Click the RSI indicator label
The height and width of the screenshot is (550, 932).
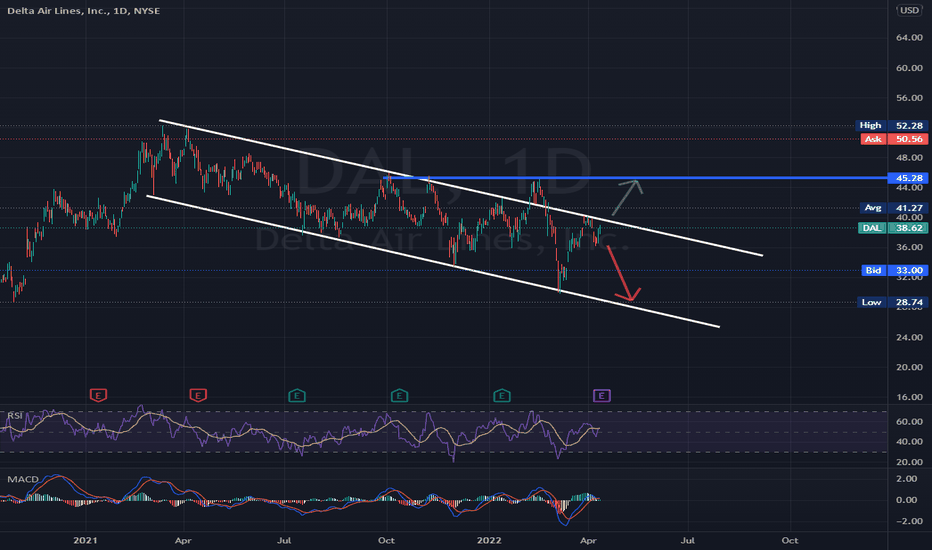tap(15, 415)
